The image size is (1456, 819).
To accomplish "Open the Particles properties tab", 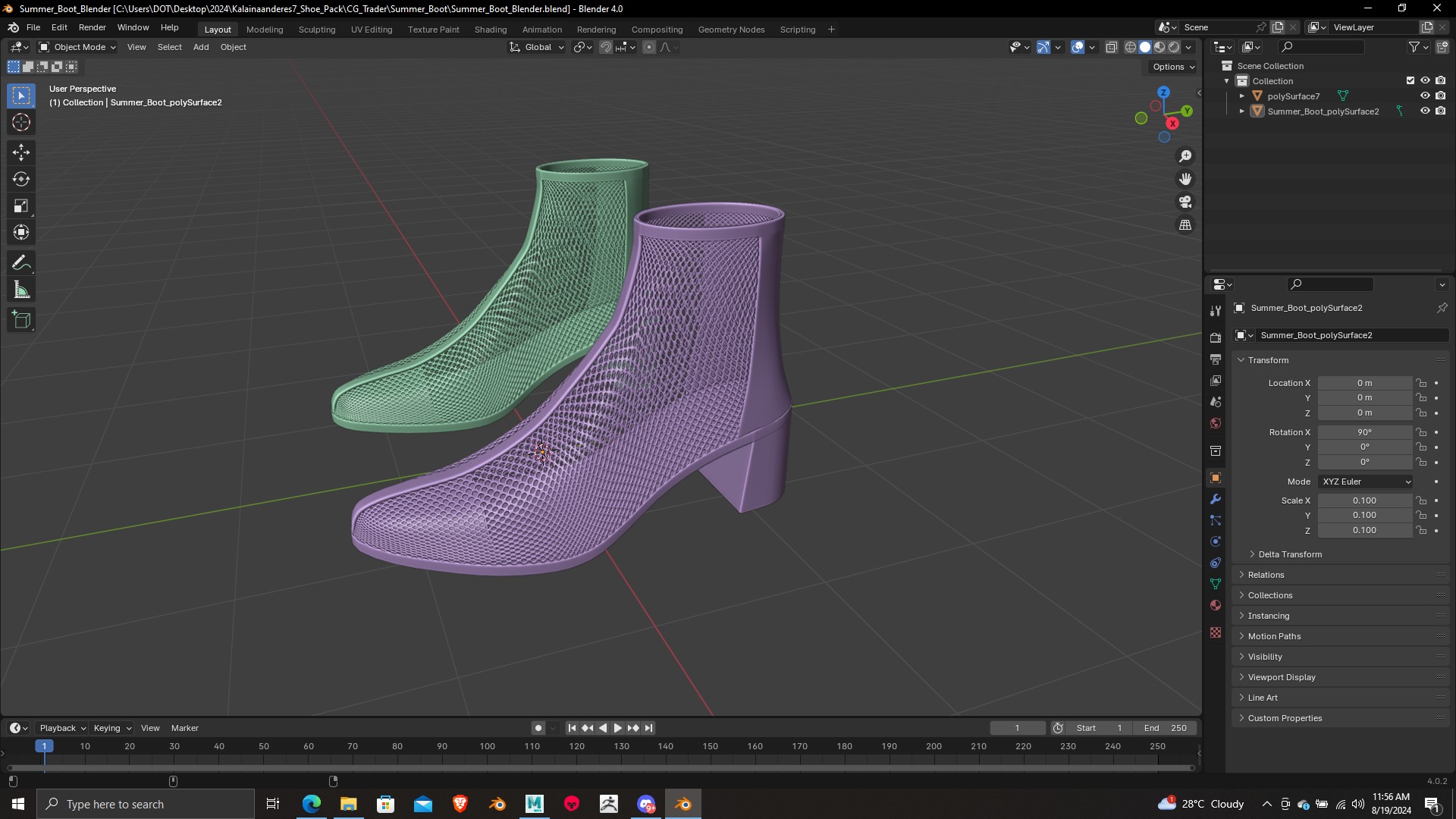I will tap(1216, 520).
